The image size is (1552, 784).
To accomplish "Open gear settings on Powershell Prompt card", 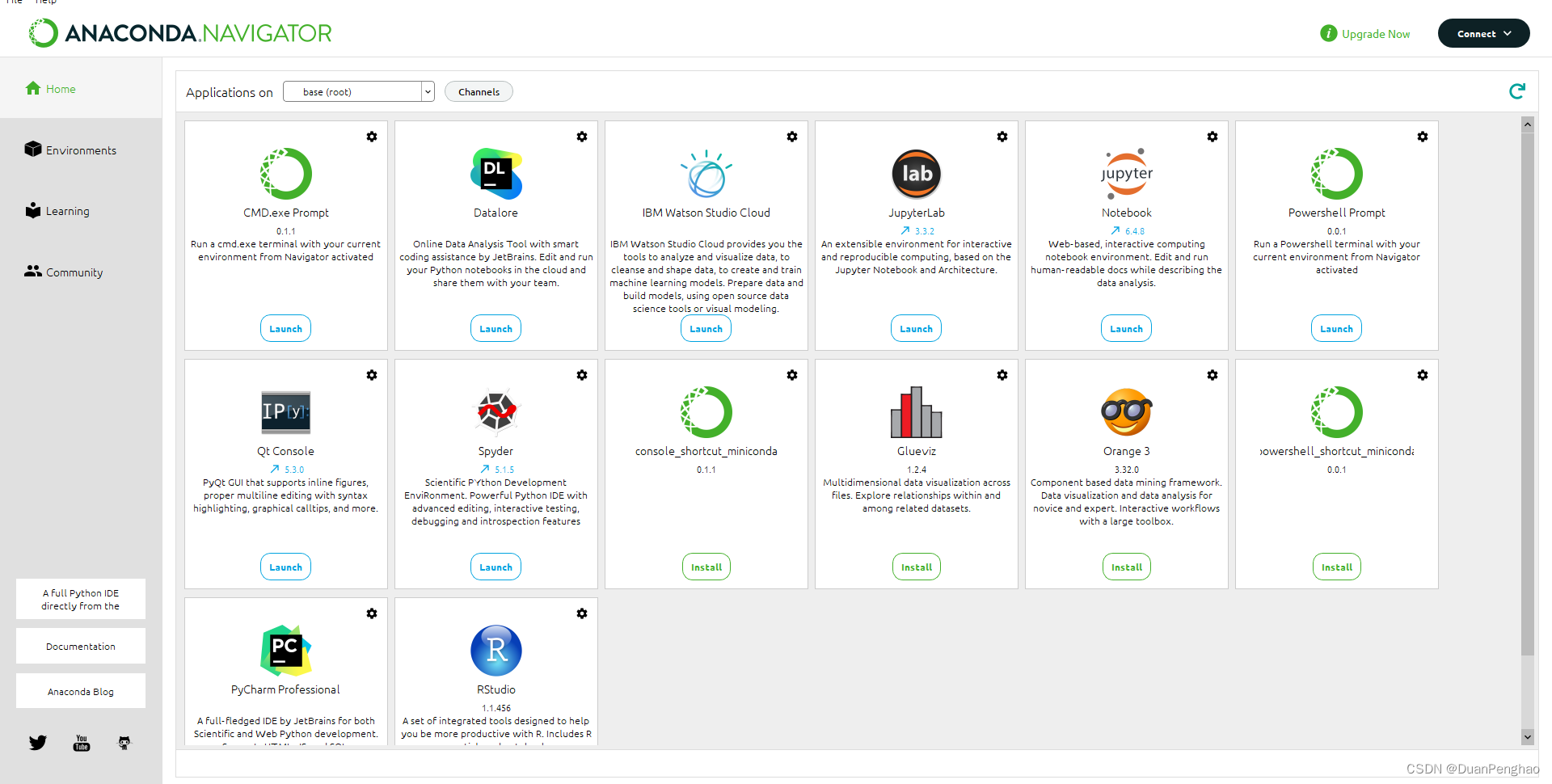I will coord(1423,137).
